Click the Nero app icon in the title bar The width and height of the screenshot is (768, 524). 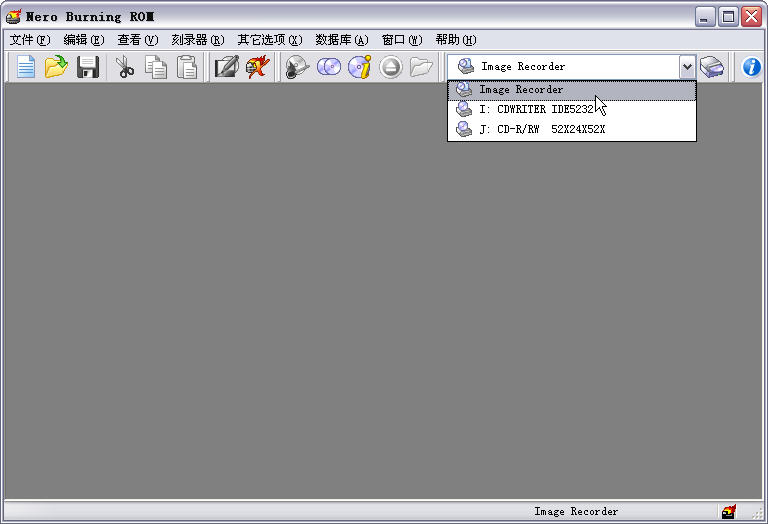pos(13,16)
